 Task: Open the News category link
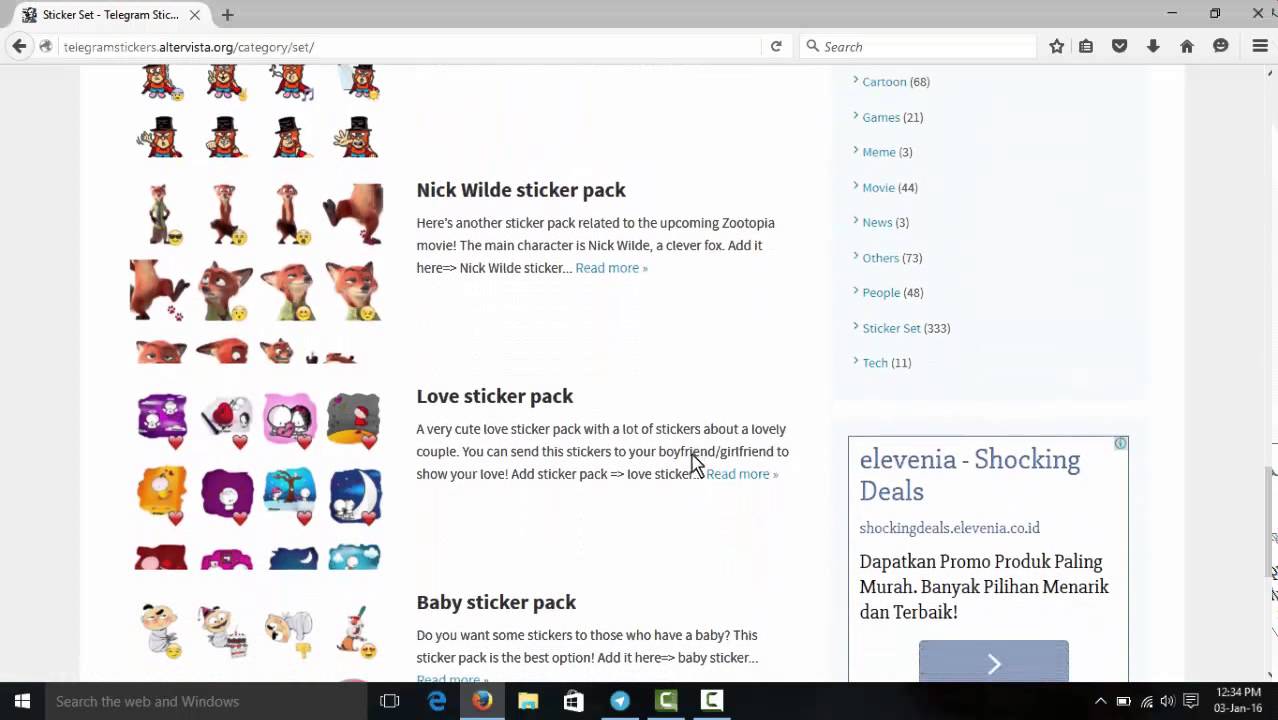877,222
